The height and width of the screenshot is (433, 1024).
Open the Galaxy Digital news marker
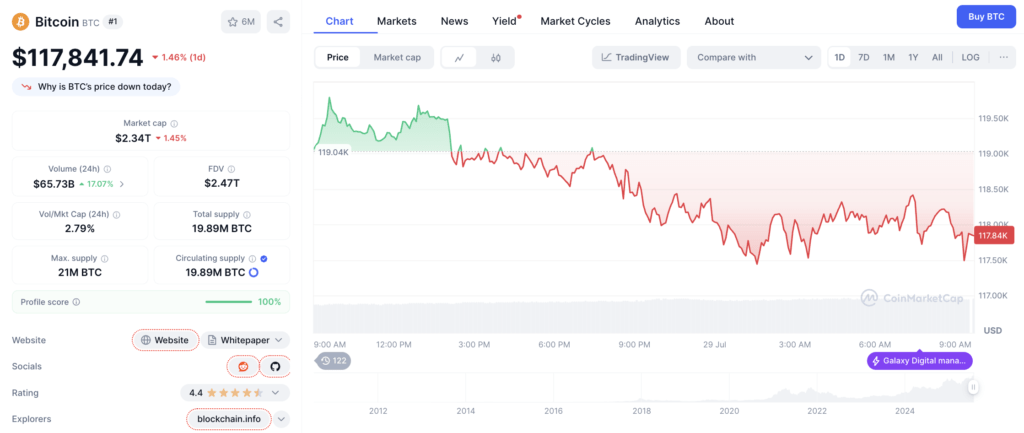[x=920, y=361]
